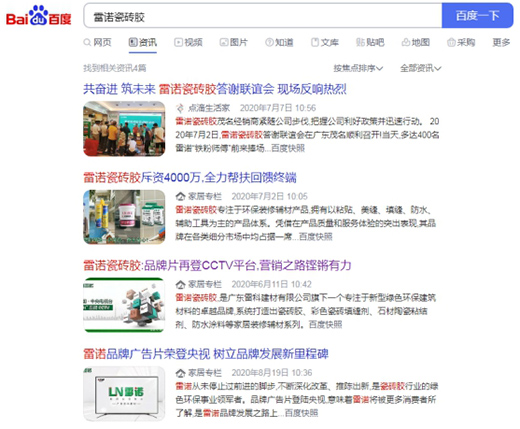Open 地图 map icon tab
The width and height of the screenshot is (520, 429).
pos(416,42)
